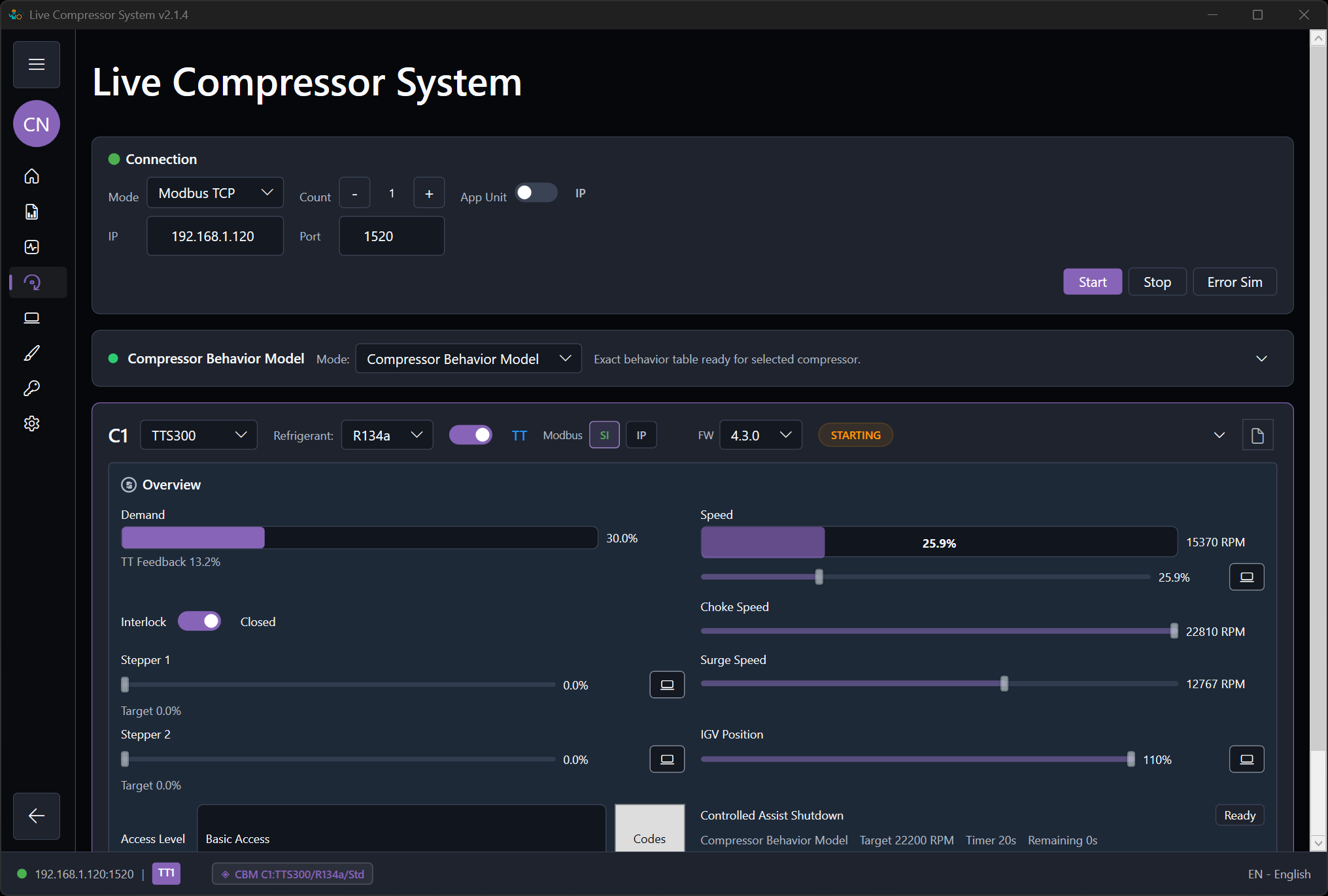Open the settings gear sidebar icon
The width and height of the screenshot is (1328, 896).
pos(32,423)
